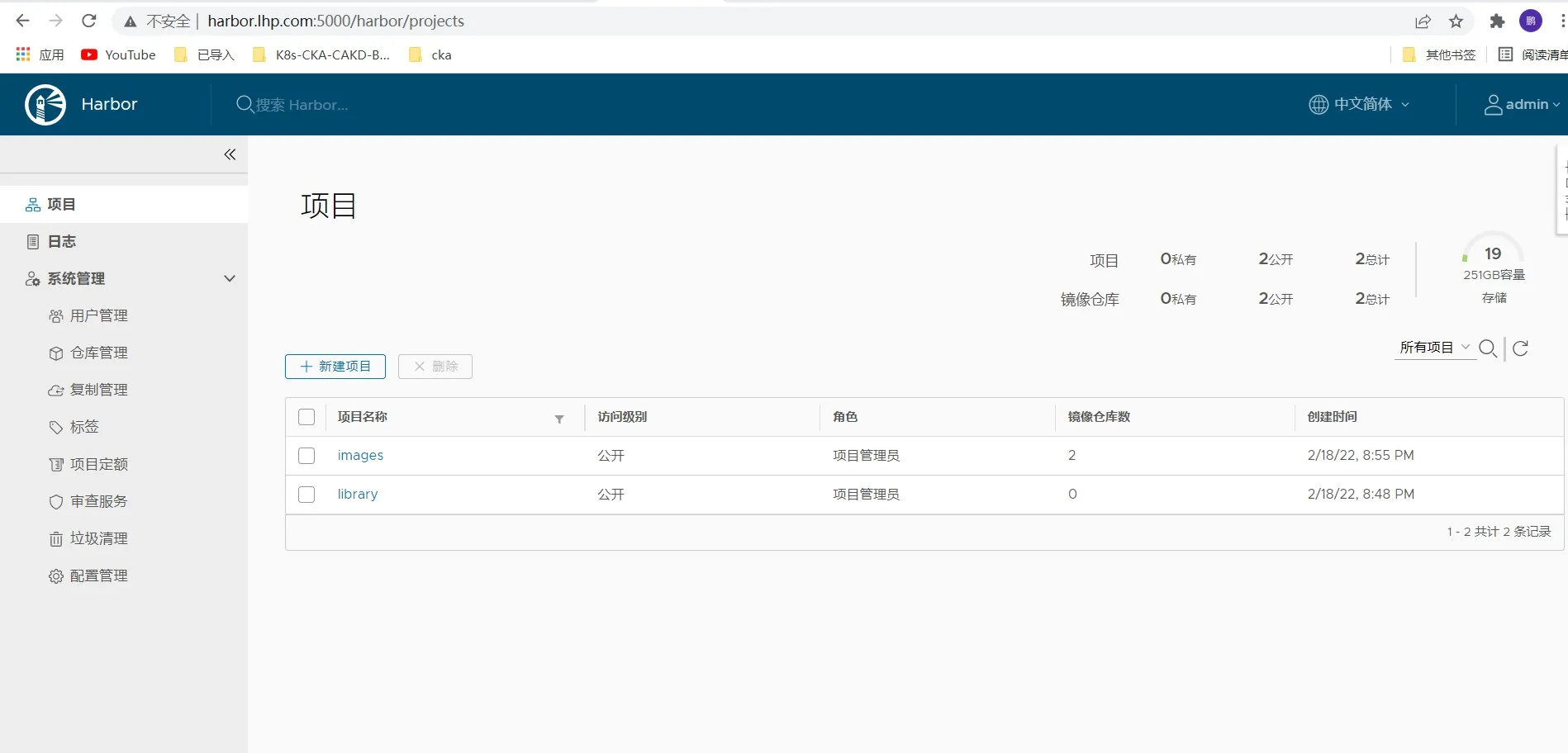The image size is (1568, 753).
Task: Open the admin account dropdown
Action: pos(1523,105)
